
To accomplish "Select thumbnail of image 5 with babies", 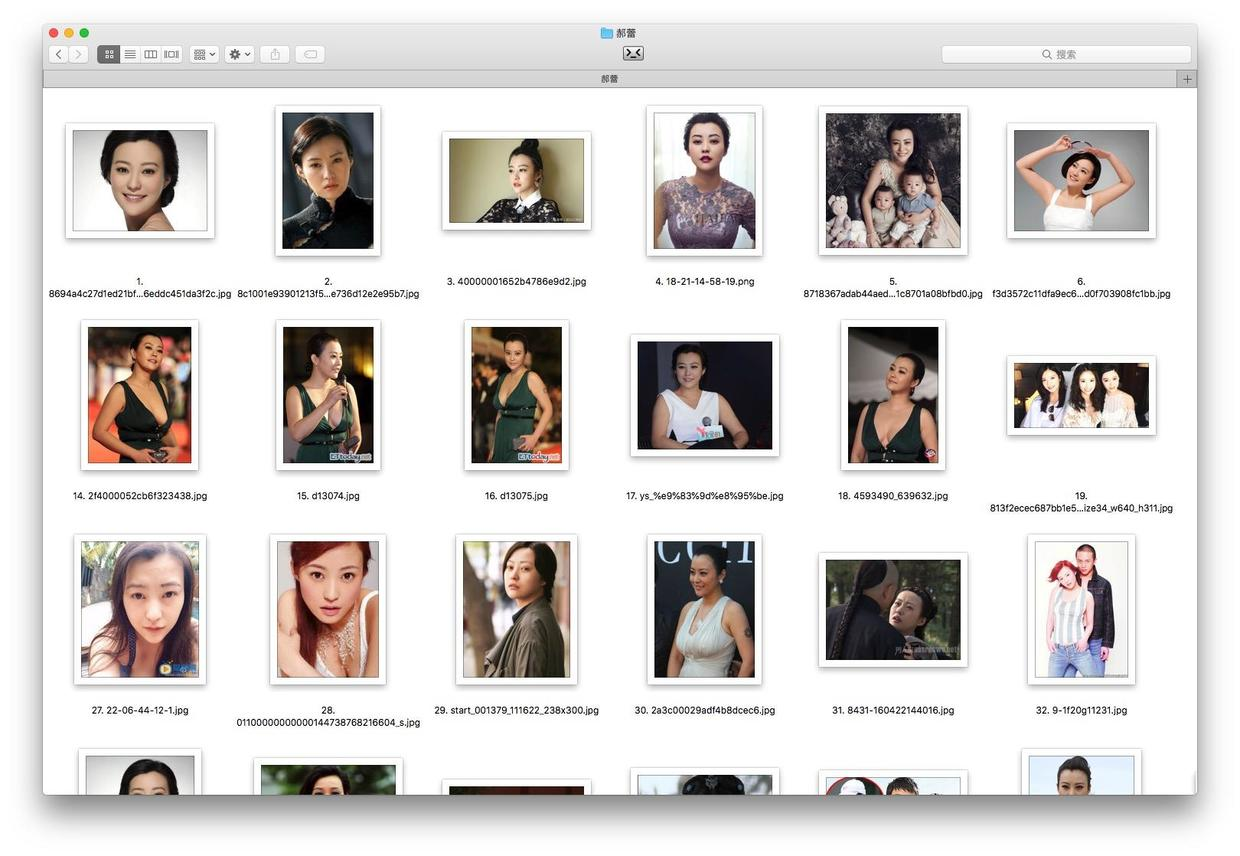I will (x=893, y=181).
